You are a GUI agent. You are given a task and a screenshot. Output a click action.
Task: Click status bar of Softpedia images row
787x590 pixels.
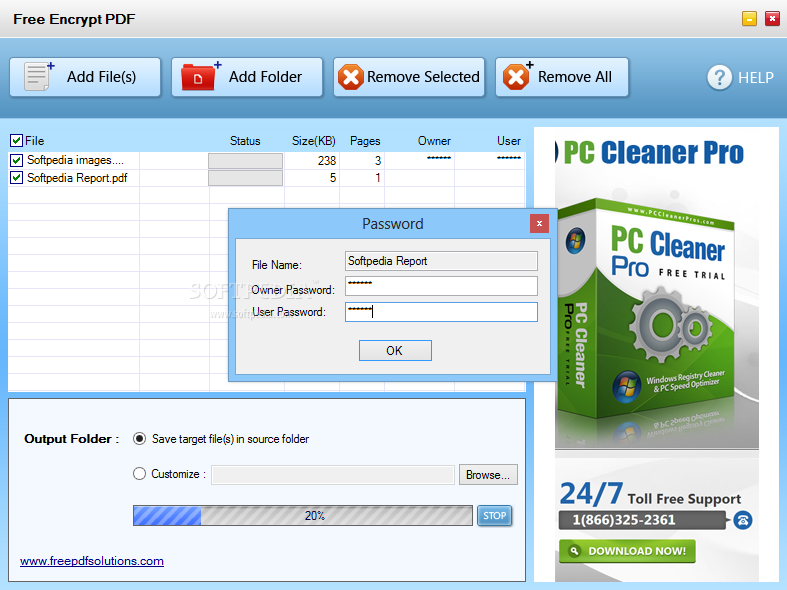[x=245, y=161]
